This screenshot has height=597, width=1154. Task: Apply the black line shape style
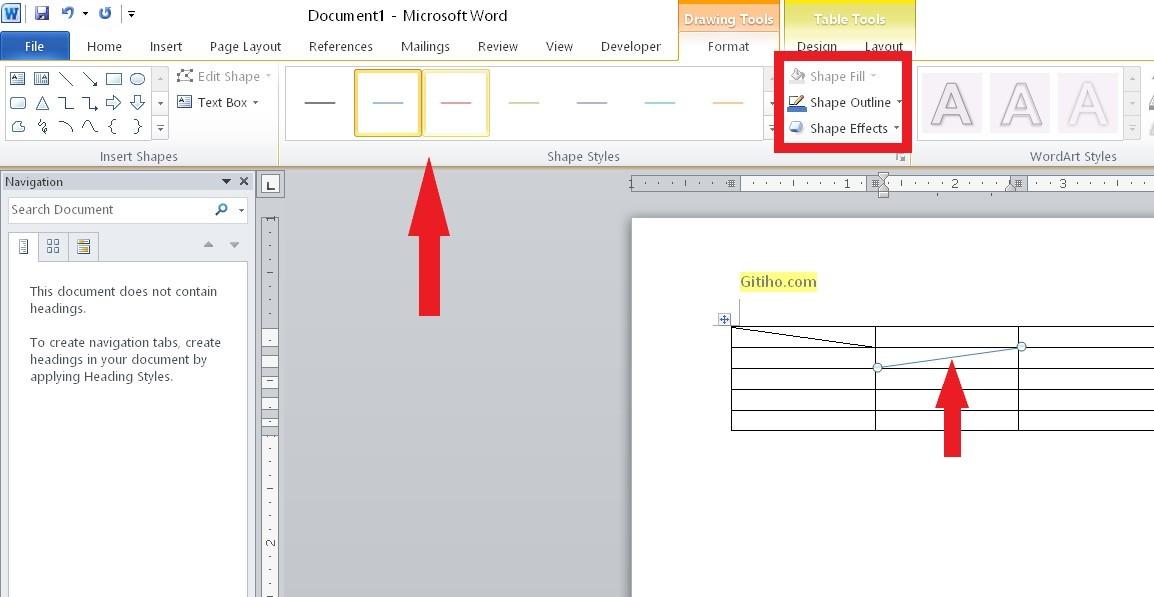[319, 103]
